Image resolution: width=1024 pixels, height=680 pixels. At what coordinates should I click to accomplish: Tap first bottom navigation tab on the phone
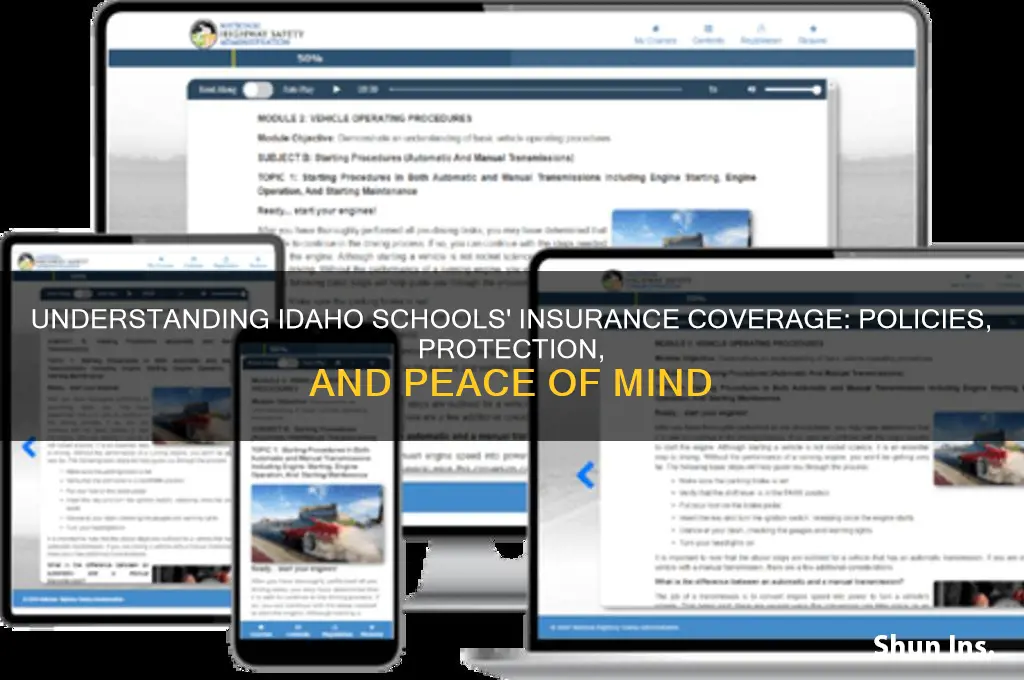coord(262,630)
